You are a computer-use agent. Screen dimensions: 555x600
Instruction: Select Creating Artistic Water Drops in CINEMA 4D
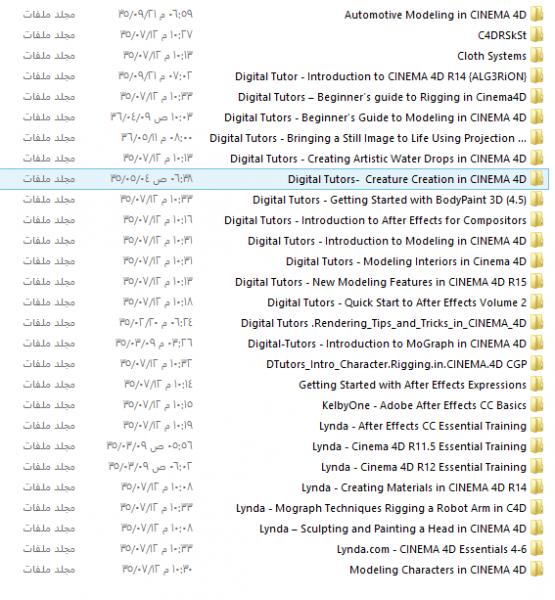pyautogui.click(x=378, y=159)
